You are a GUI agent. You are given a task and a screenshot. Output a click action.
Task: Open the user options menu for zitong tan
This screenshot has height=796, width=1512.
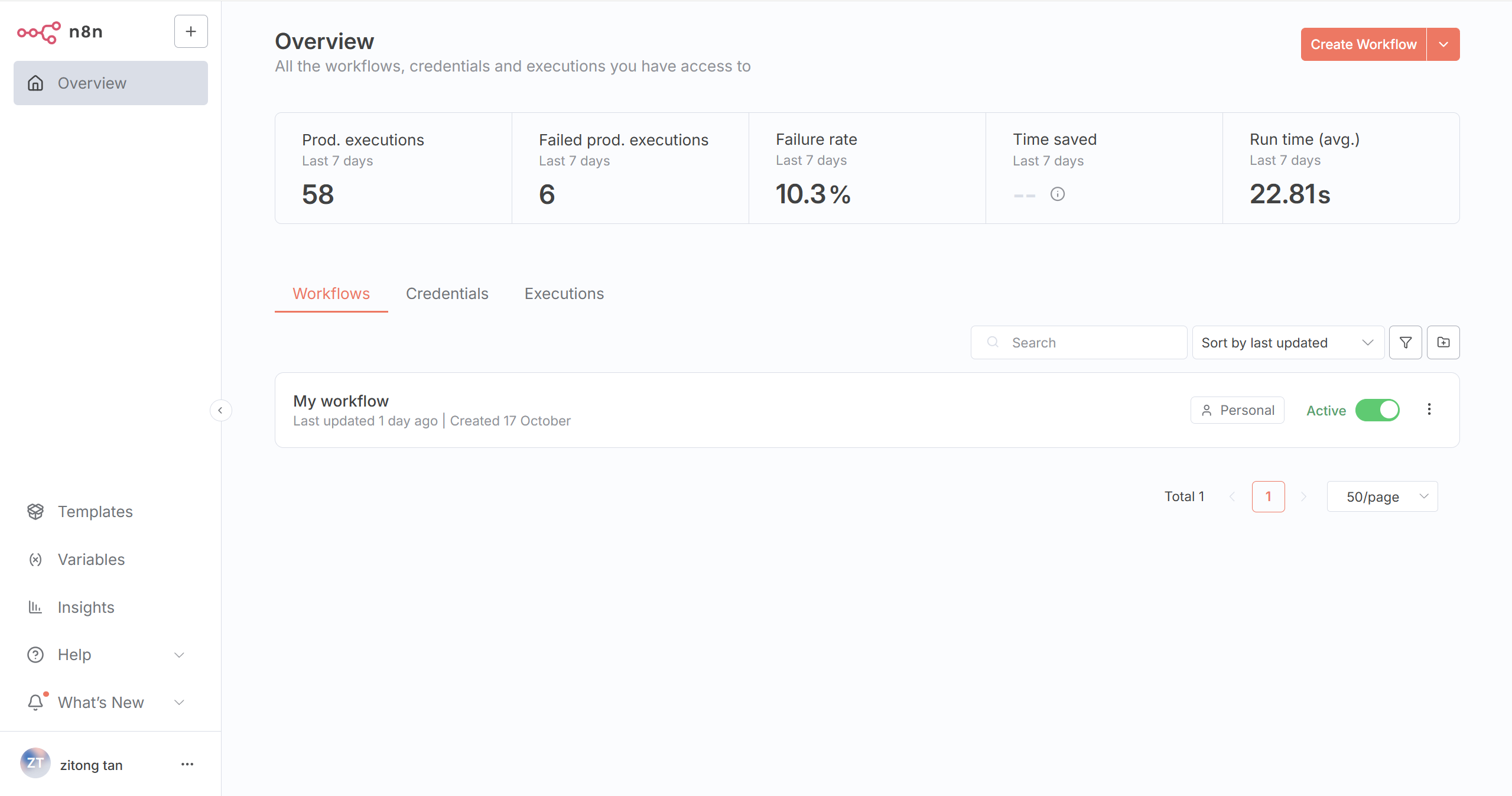[187, 765]
